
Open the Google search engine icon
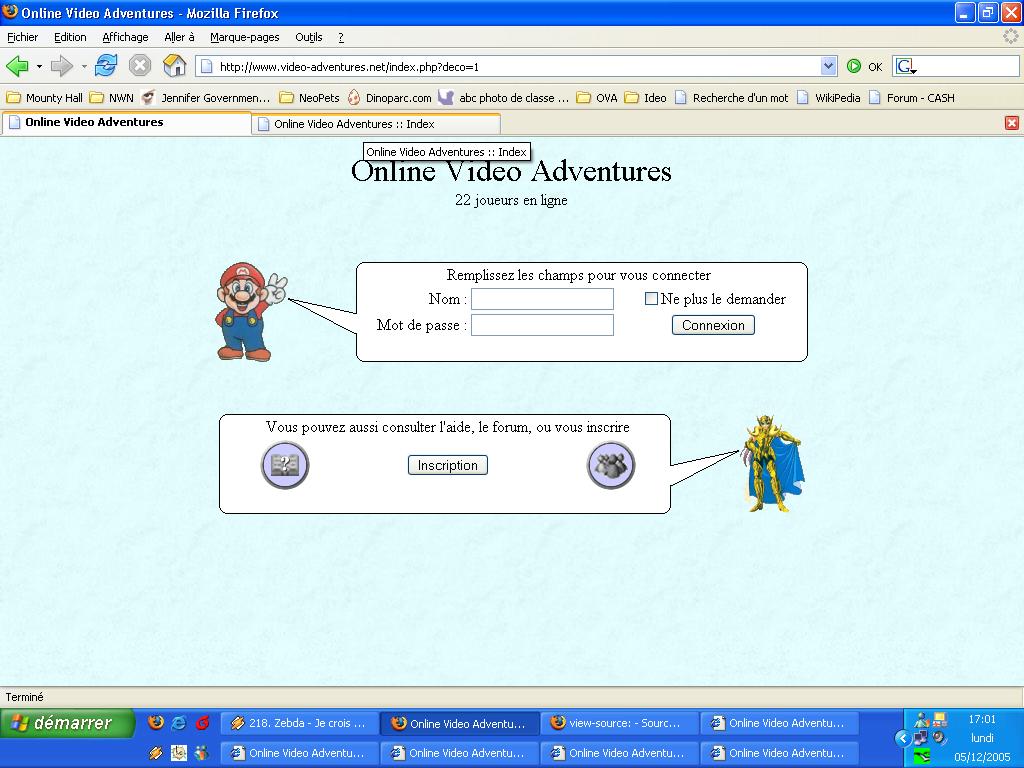tap(905, 67)
